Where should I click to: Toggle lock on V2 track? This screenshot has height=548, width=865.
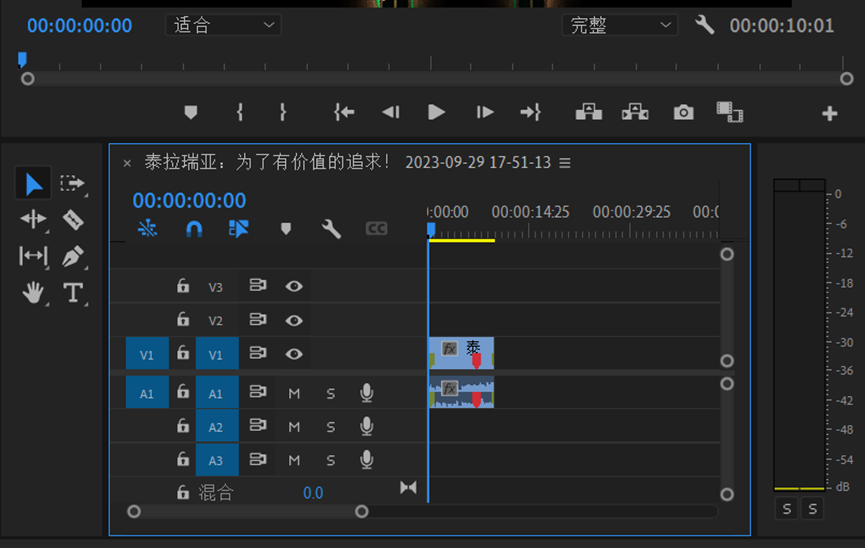click(x=183, y=320)
